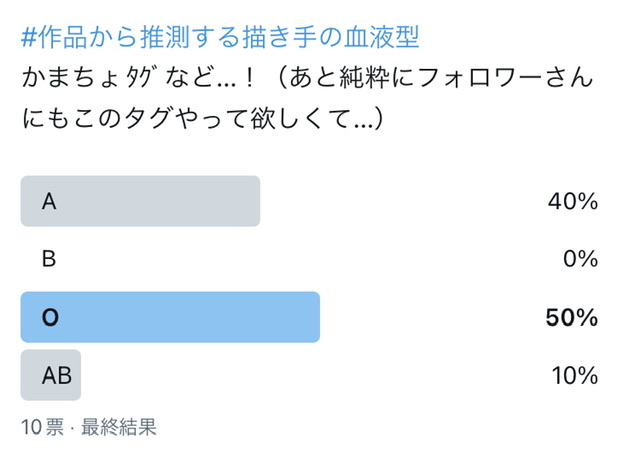Image resolution: width=640 pixels, height=464 pixels.
Task: Click the 10票 vote count
Action: (x=41, y=427)
